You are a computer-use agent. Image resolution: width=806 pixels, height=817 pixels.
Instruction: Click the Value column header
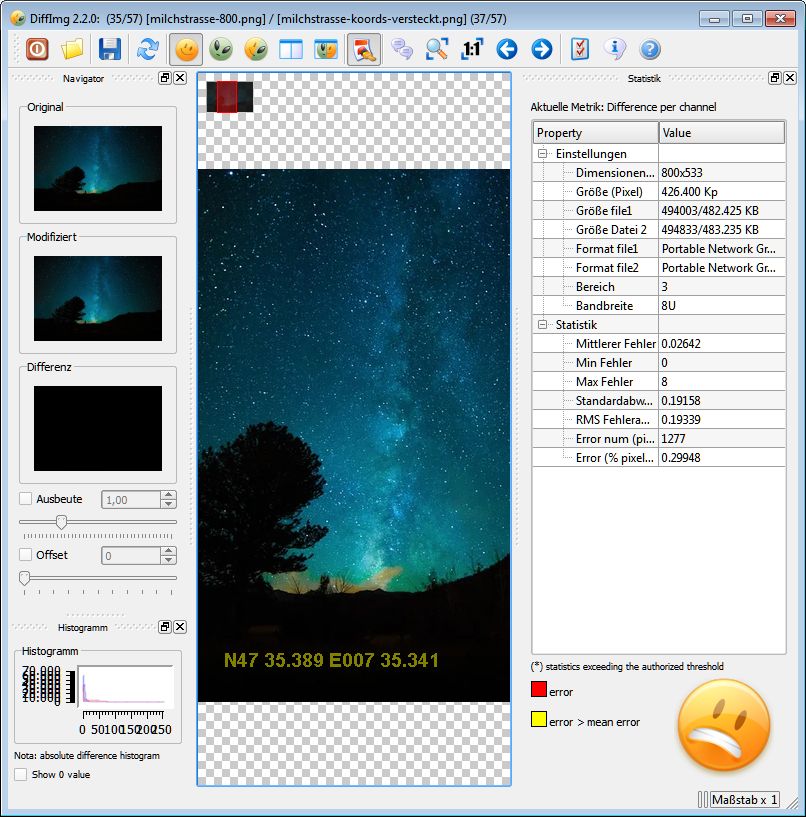722,132
